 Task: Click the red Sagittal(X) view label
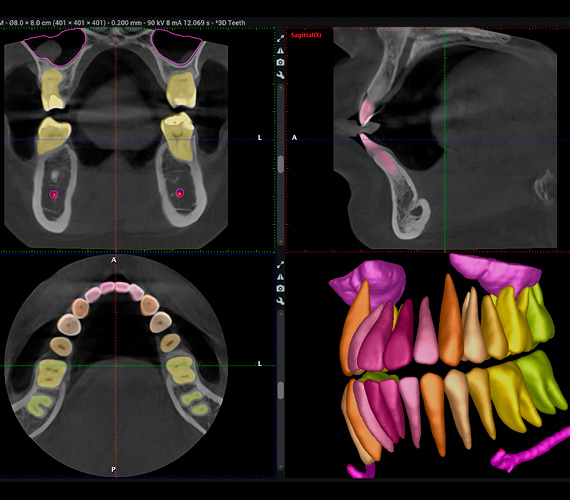click(x=306, y=35)
